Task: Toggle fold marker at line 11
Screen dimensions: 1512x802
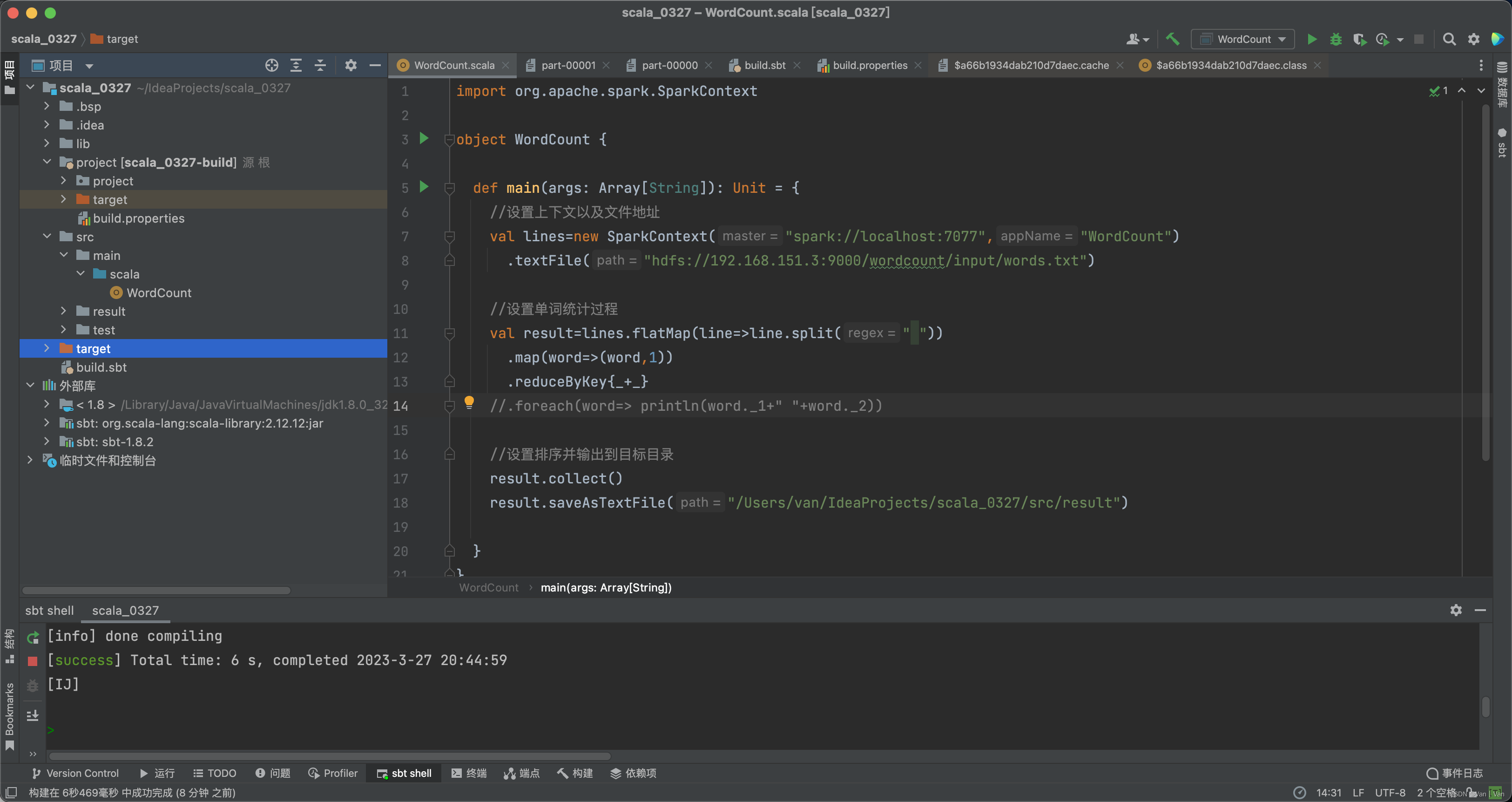Action: point(450,333)
